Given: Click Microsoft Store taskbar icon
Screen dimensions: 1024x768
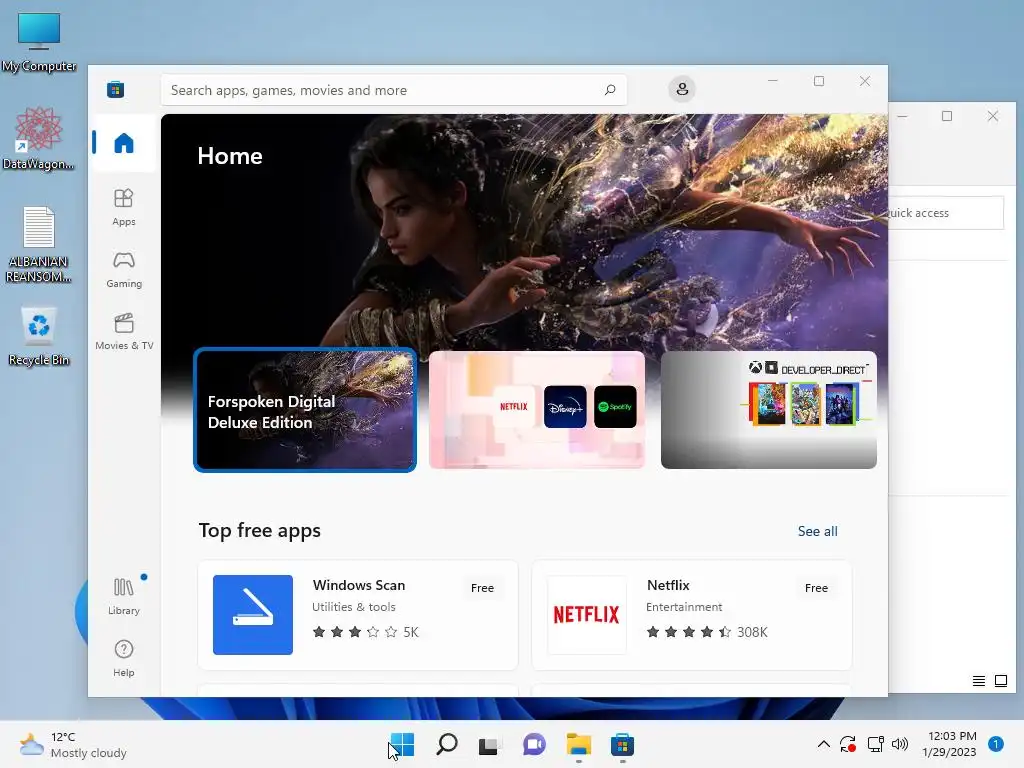Looking at the screenshot, I should 622,744.
